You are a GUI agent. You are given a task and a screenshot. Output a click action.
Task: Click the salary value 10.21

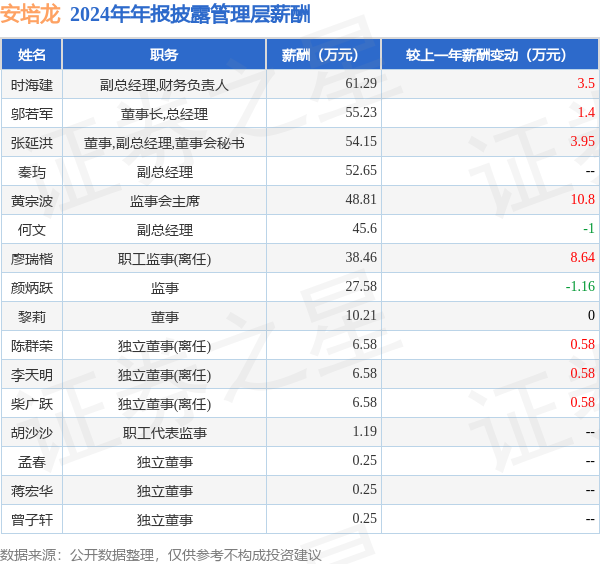[x=361, y=315]
